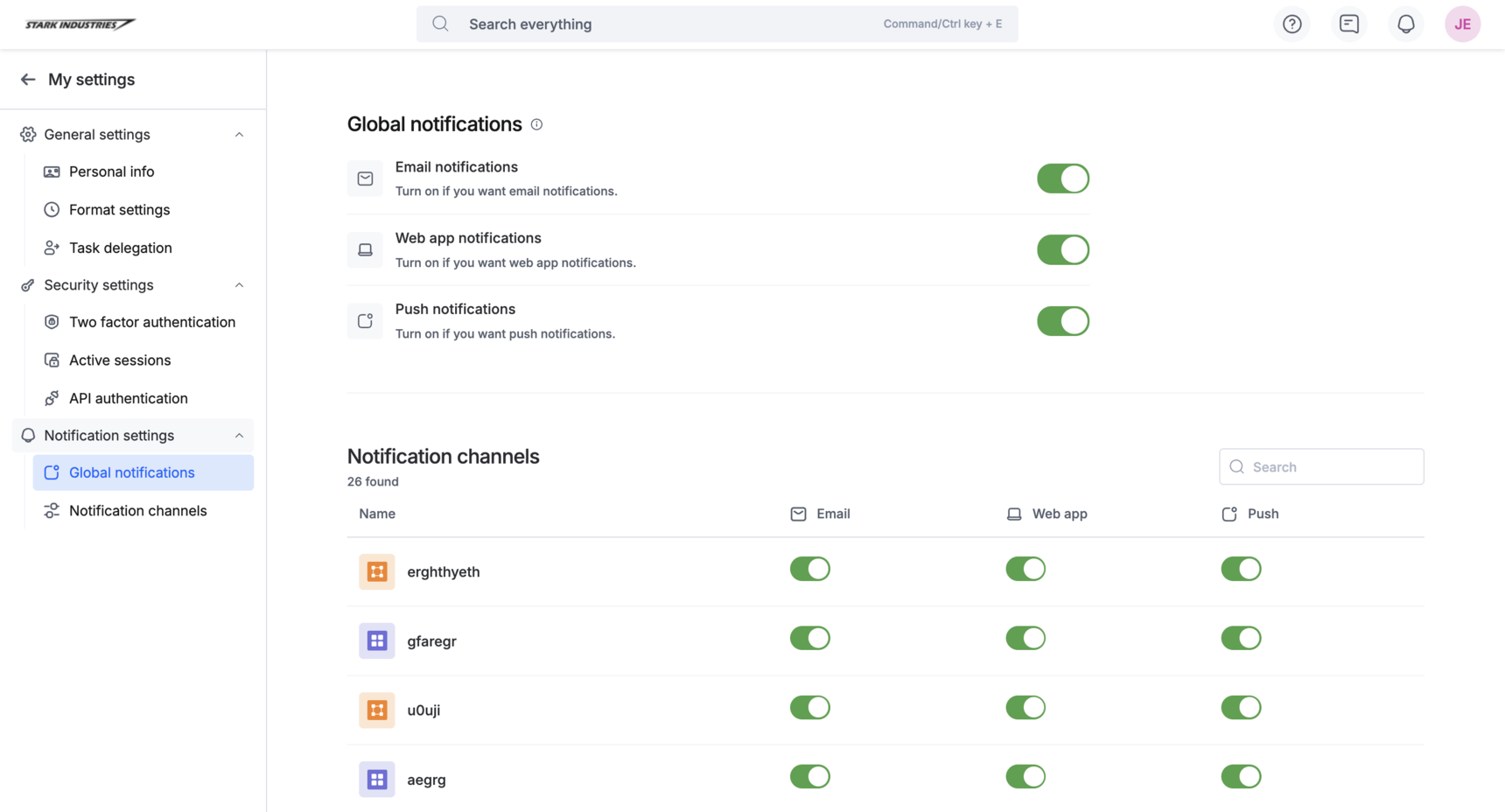Image resolution: width=1505 pixels, height=812 pixels.
Task: Disable Push toggle for u0uji channel
Action: (1241, 707)
